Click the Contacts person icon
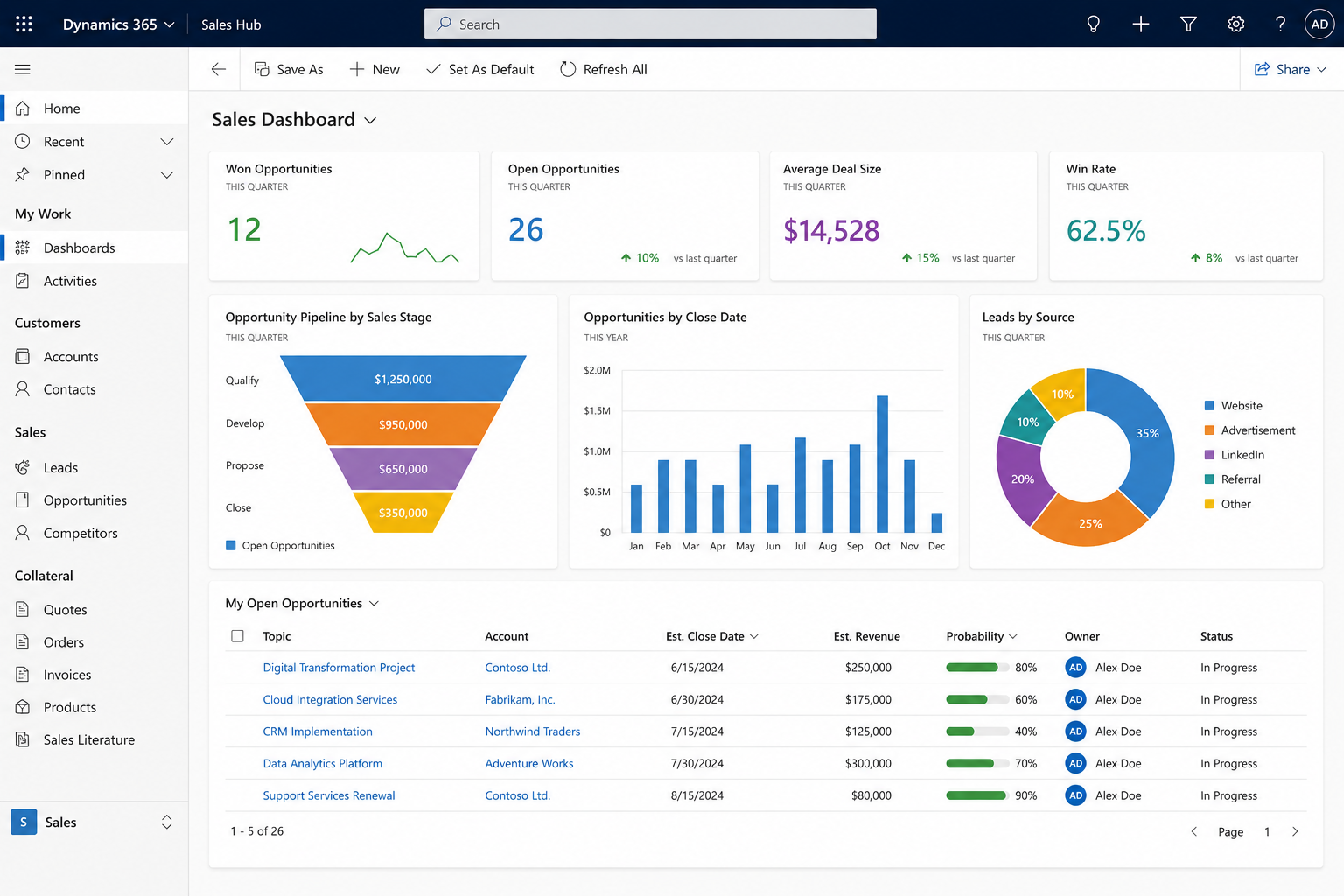This screenshot has height=896, width=1344. 23,388
